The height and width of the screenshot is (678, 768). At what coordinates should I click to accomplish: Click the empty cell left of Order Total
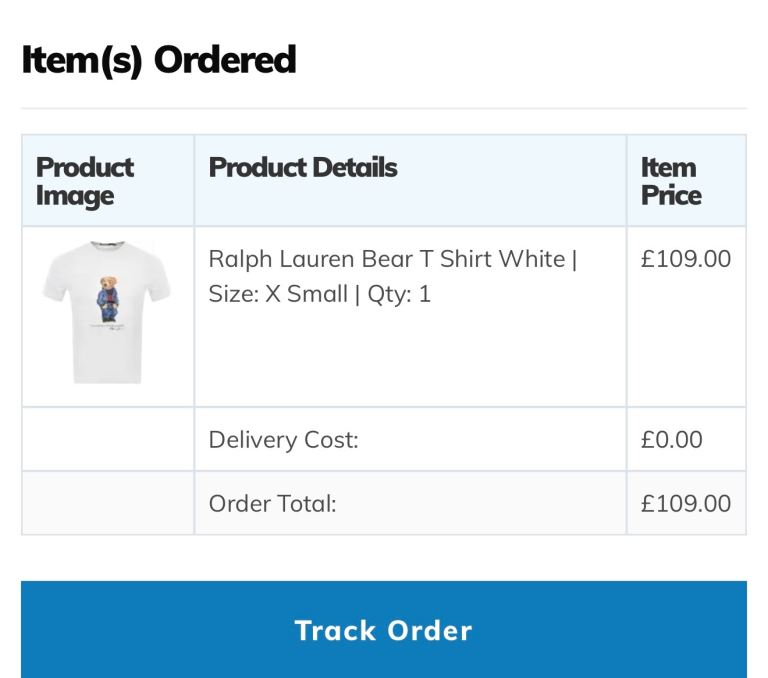click(108, 504)
